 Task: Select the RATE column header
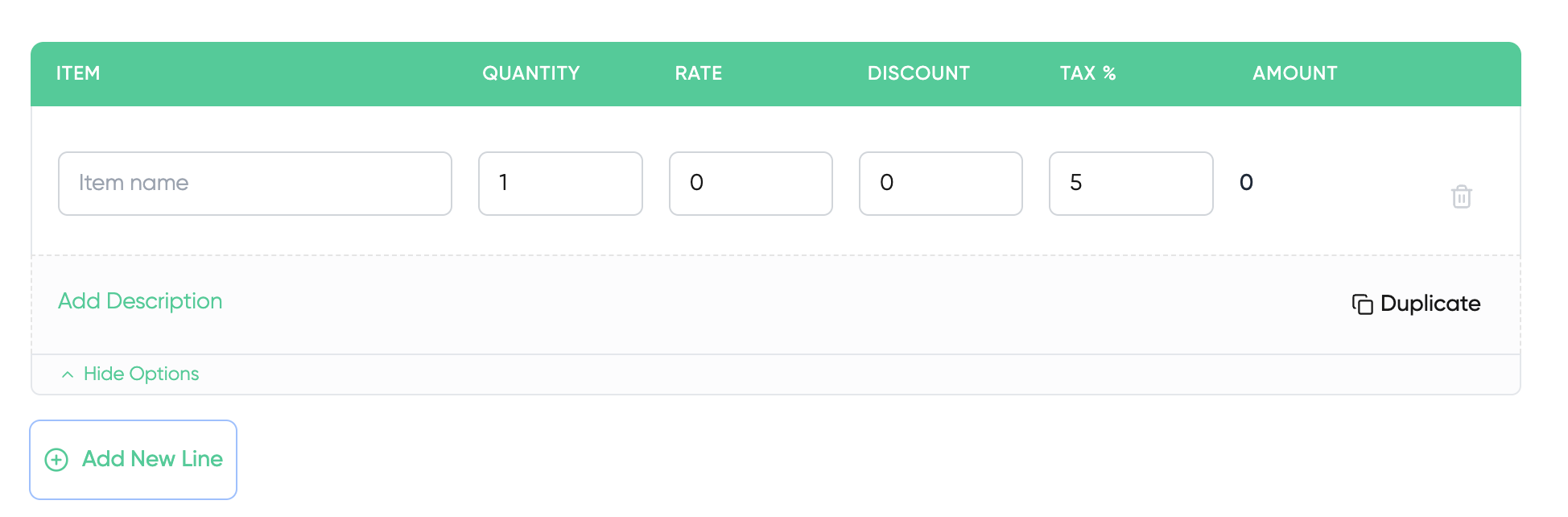pyautogui.click(x=699, y=73)
